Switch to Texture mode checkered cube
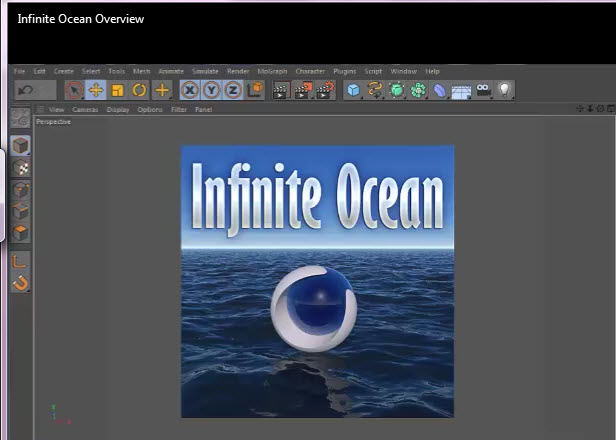 tap(20, 168)
